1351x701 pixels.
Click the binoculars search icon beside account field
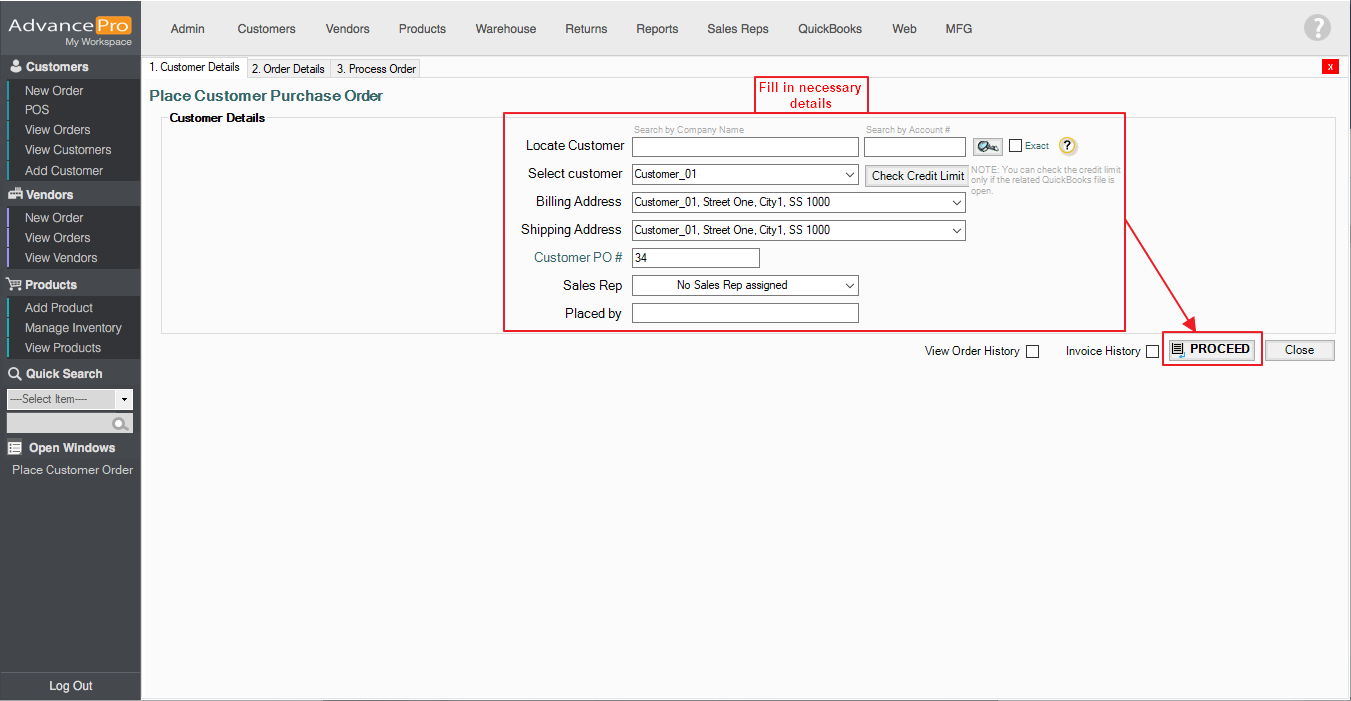pyautogui.click(x=987, y=147)
